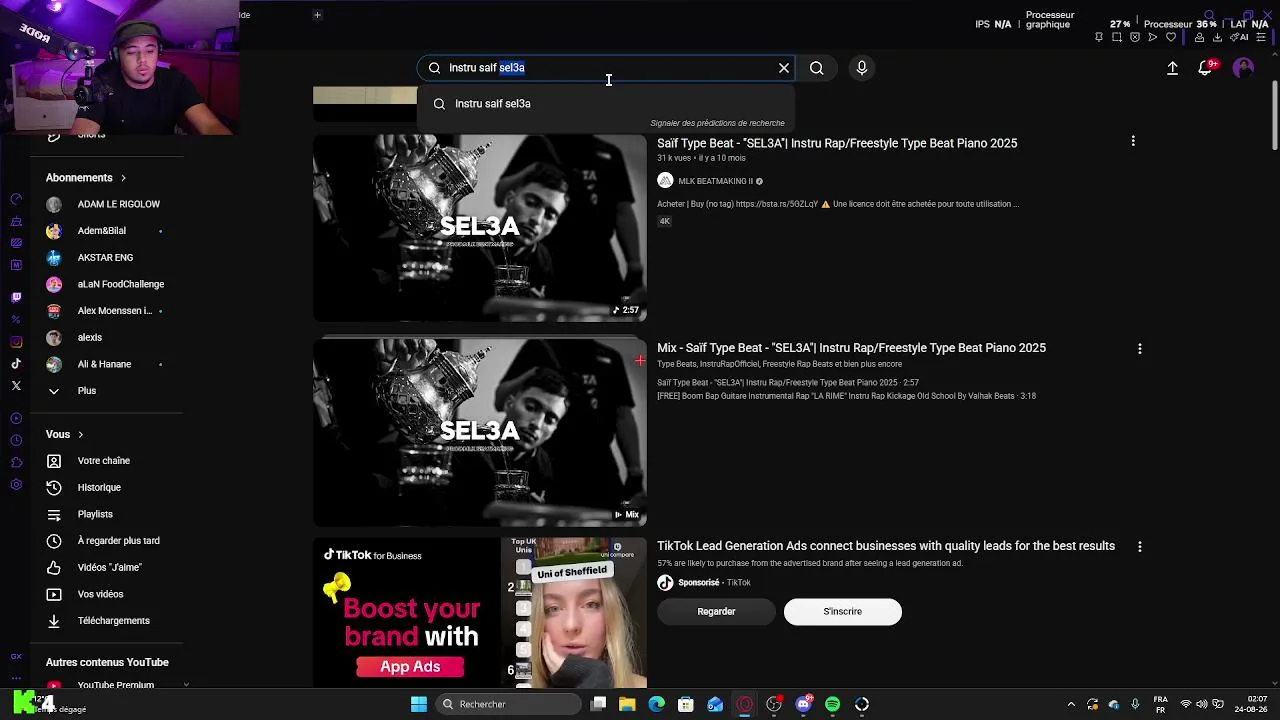Open the Adem&Bilal subscription
The height and width of the screenshot is (720, 1280).
coord(108,231)
